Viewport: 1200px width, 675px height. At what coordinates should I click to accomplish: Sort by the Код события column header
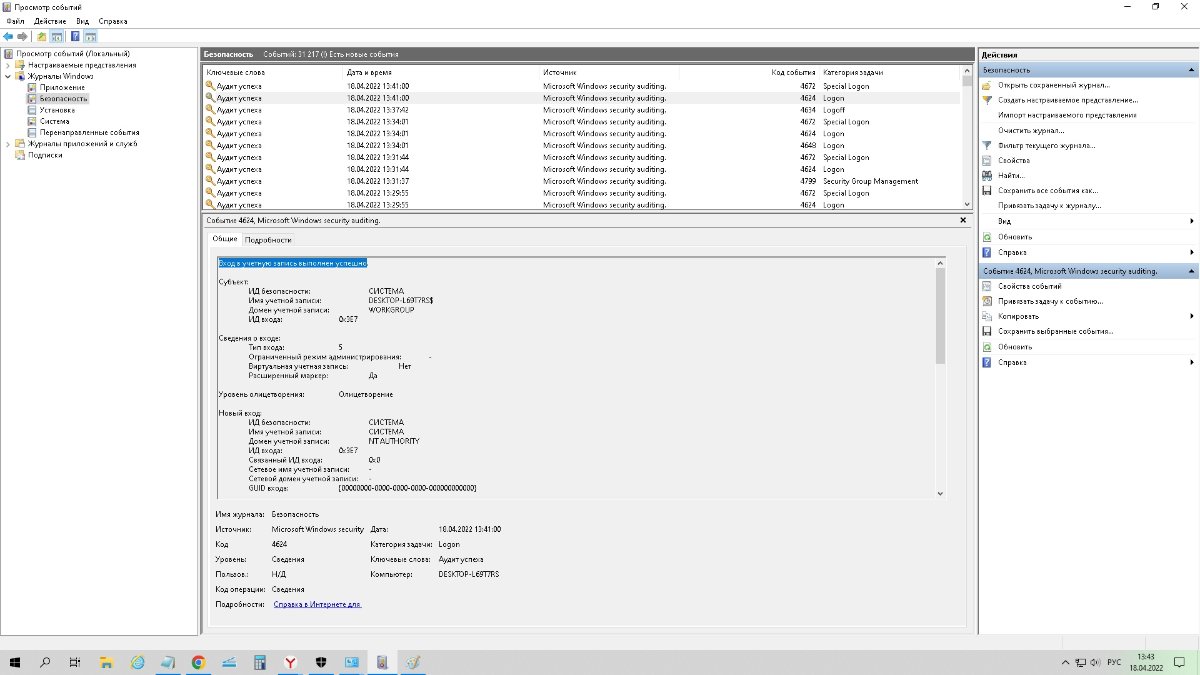pyautogui.click(x=794, y=73)
